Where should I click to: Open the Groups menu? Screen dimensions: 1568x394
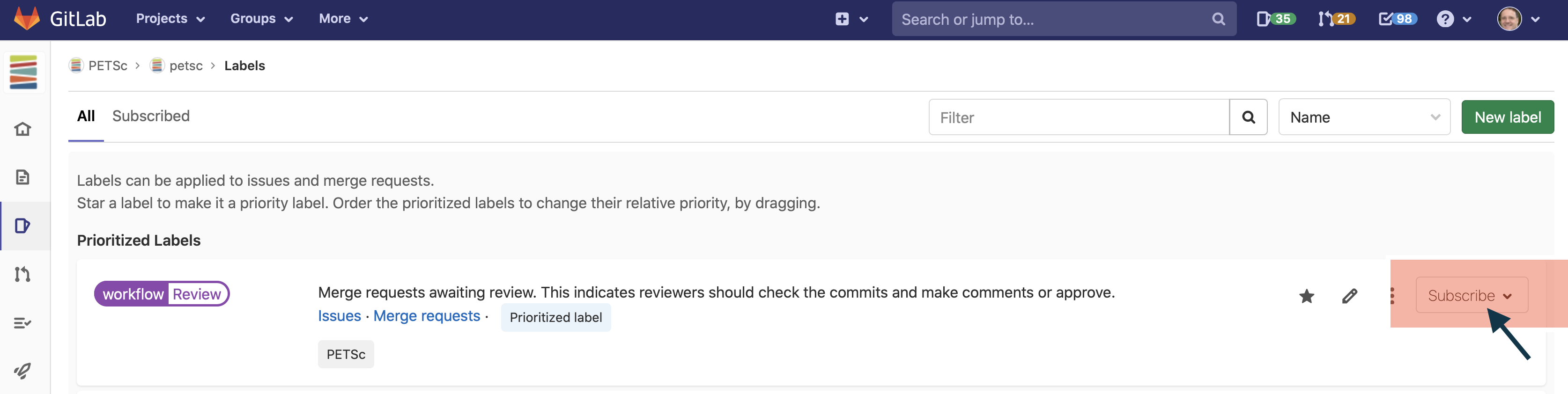(261, 19)
